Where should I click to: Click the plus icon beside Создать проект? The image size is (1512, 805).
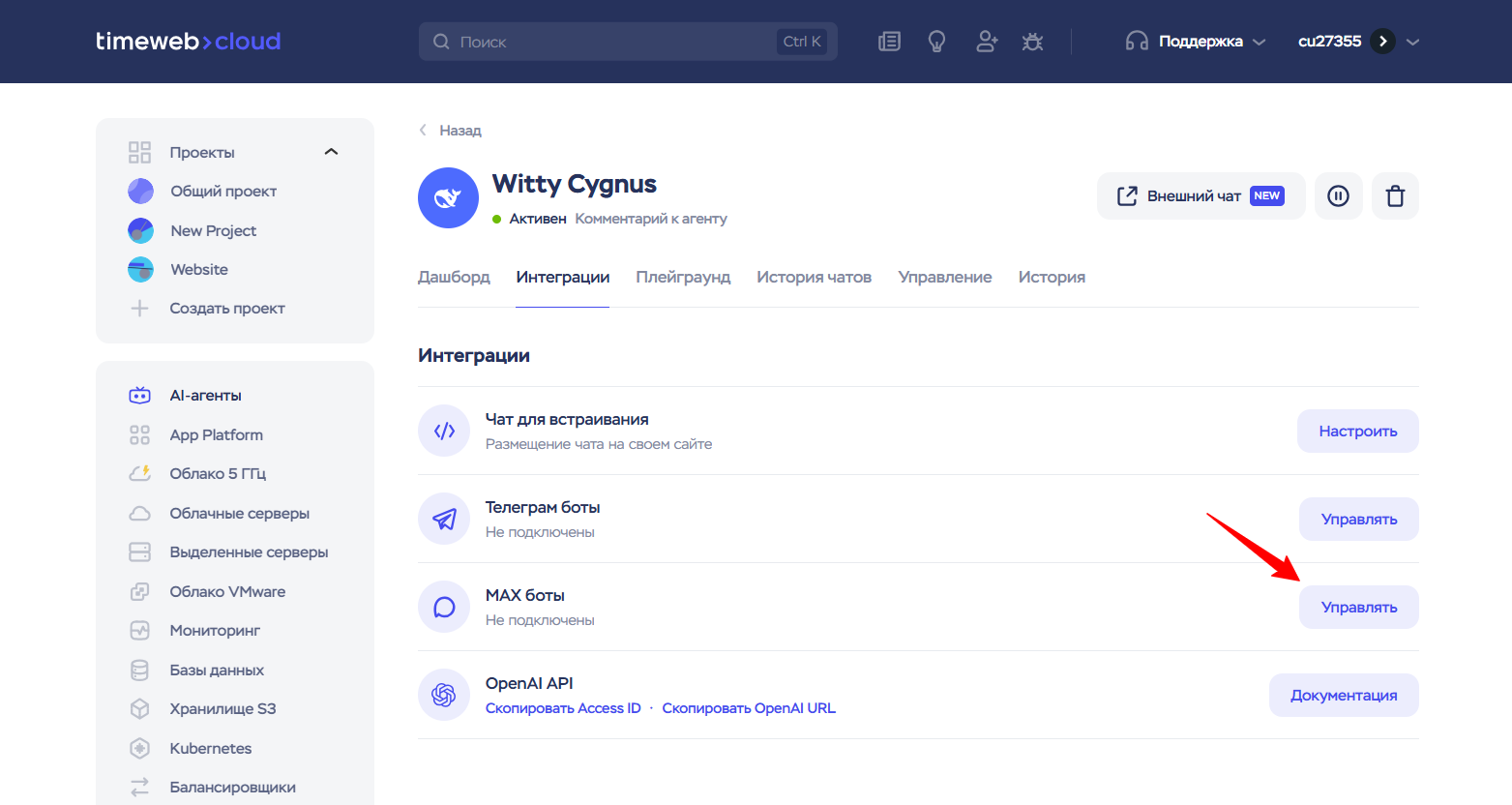139,309
